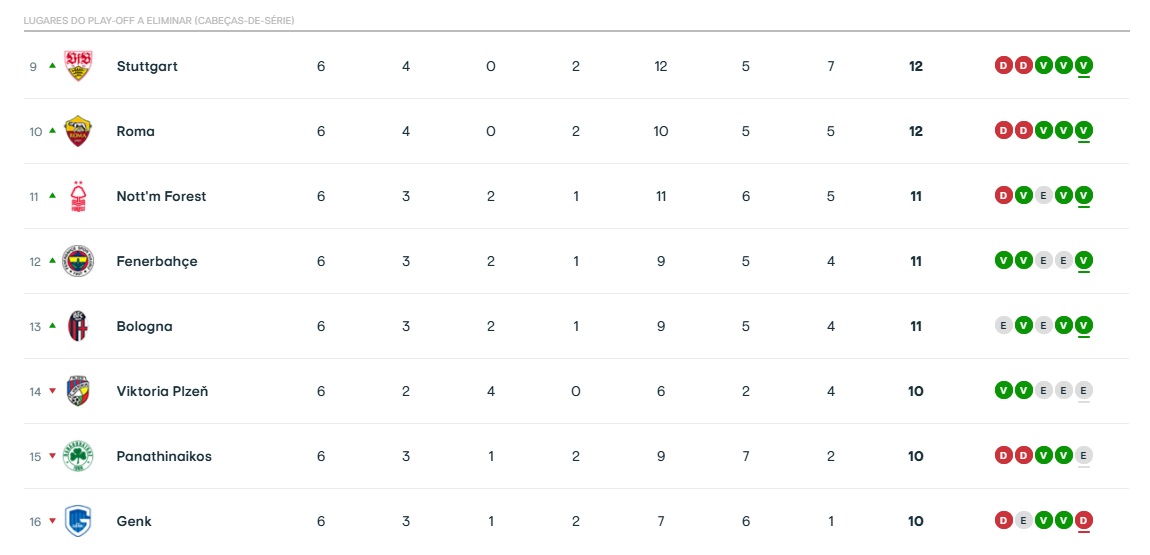The image size is (1150, 555).
Task: Click the Nott'm Forest club crest
Action: (x=78, y=196)
